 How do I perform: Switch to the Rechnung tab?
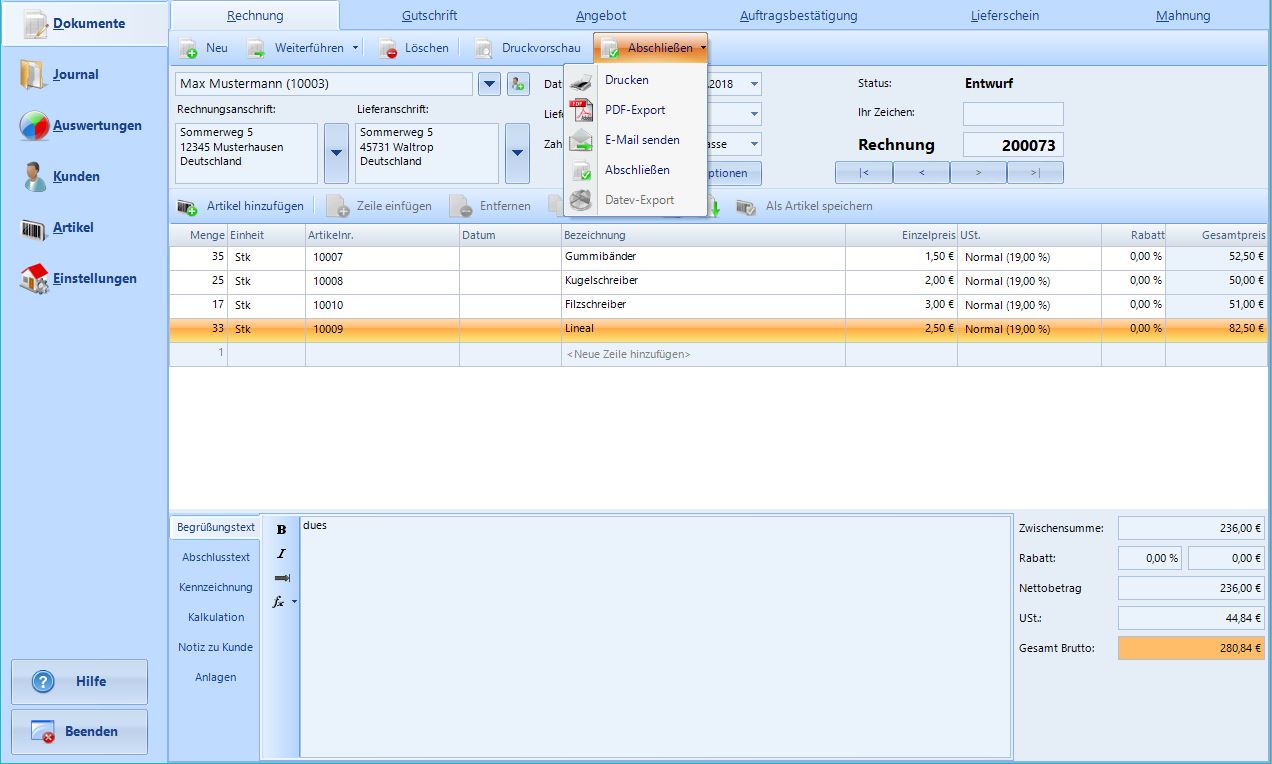coord(255,15)
